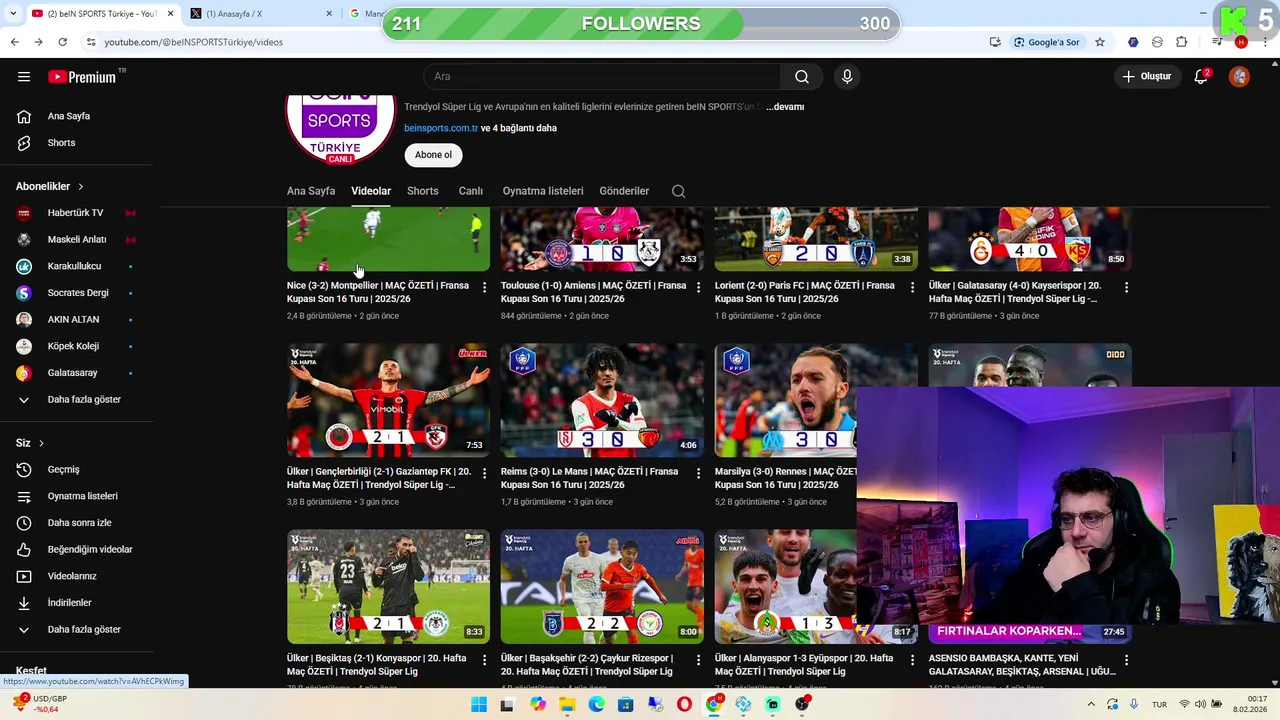Click the search magnifier button
Image resolution: width=1280 pixels, height=720 pixels.
click(802, 77)
